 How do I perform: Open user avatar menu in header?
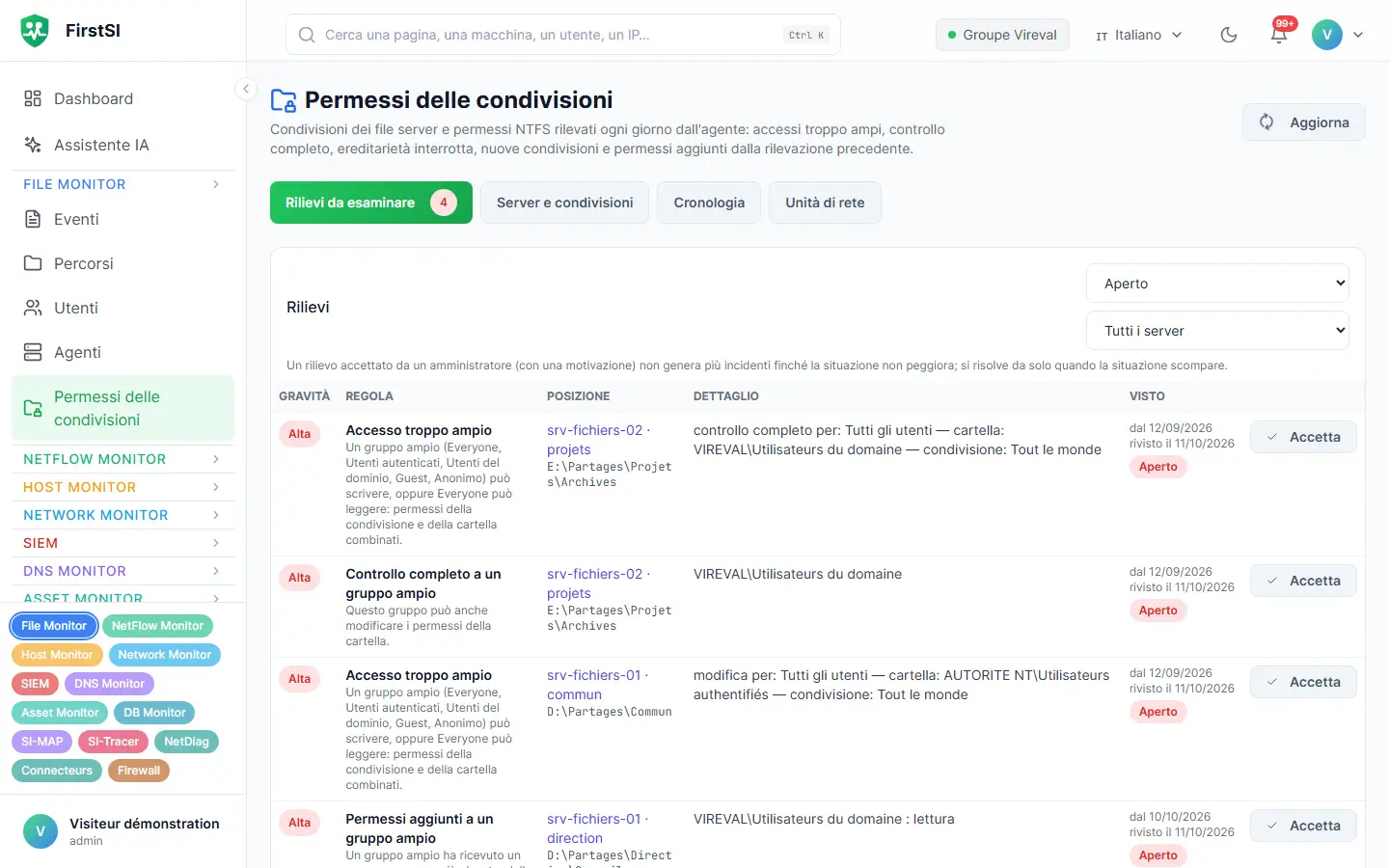(x=1338, y=35)
